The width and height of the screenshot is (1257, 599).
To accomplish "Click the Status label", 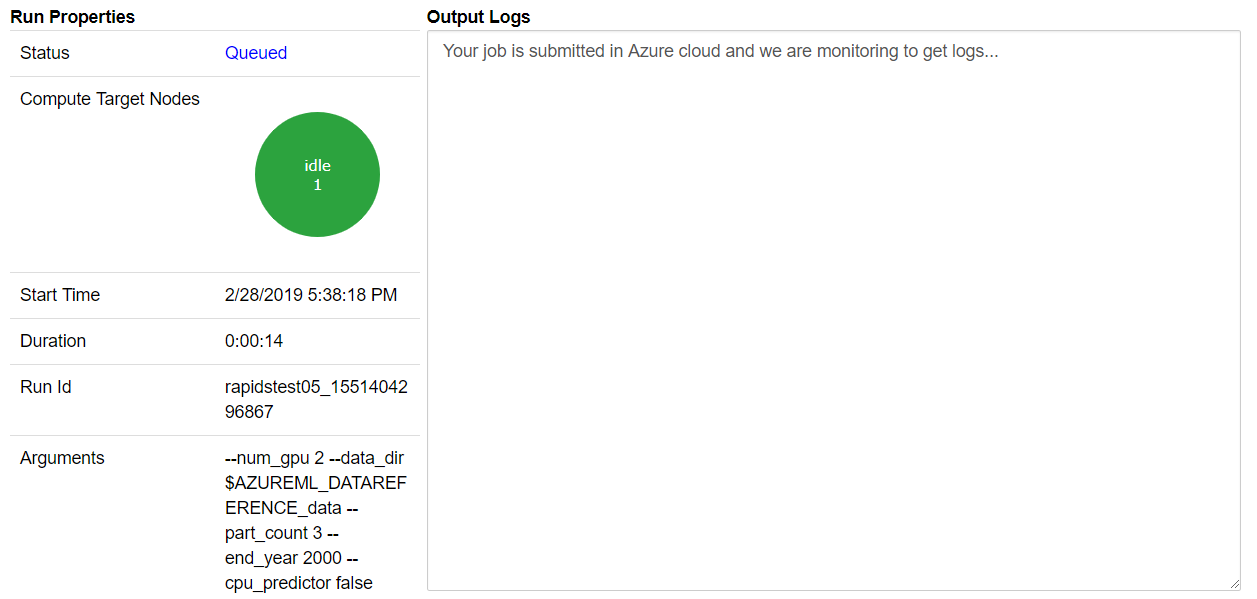I will click(45, 53).
